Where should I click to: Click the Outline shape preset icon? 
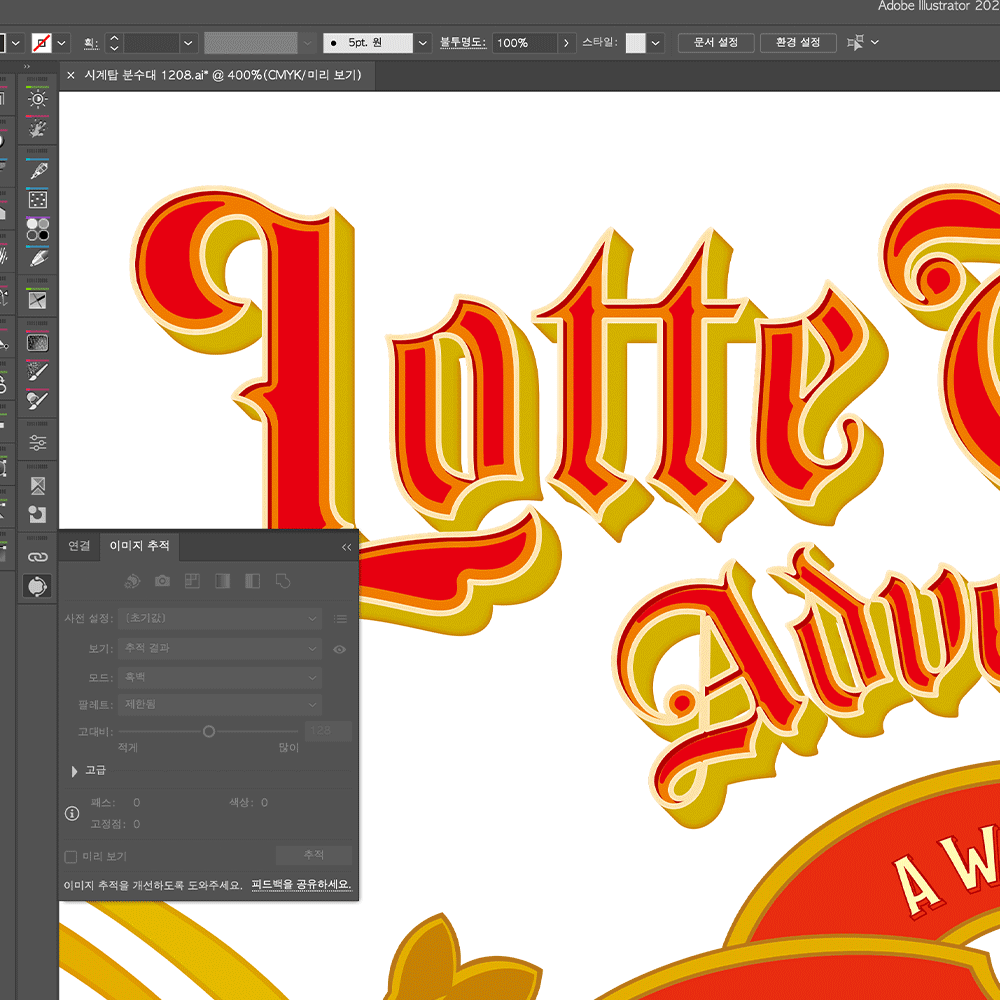[283, 581]
